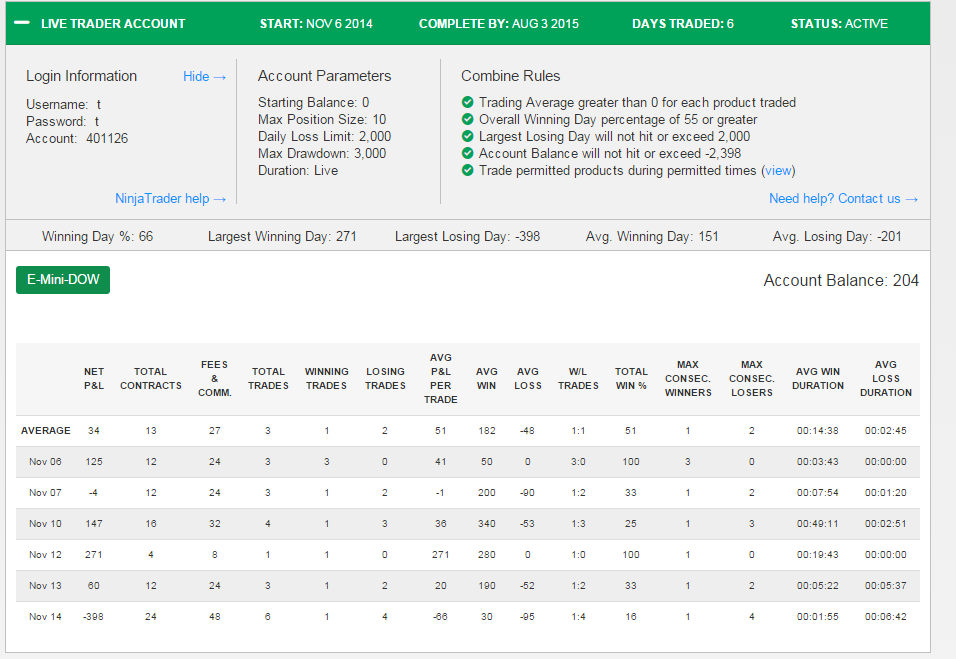Click the AVG WIN column header
Image resolution: width=956 pixels, height=659 pixels.
(x=487, y=379)
